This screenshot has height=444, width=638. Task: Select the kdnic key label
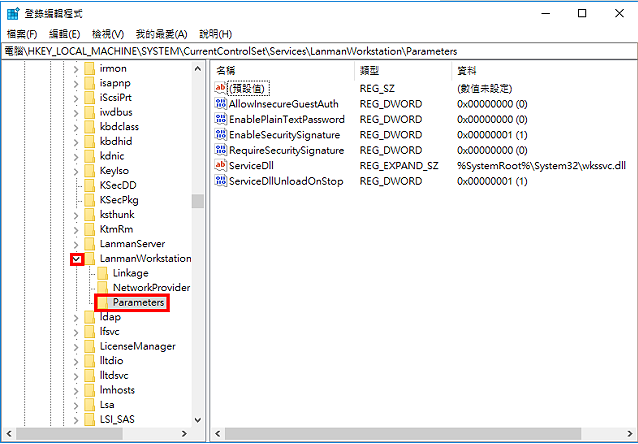tap(112, 156)
